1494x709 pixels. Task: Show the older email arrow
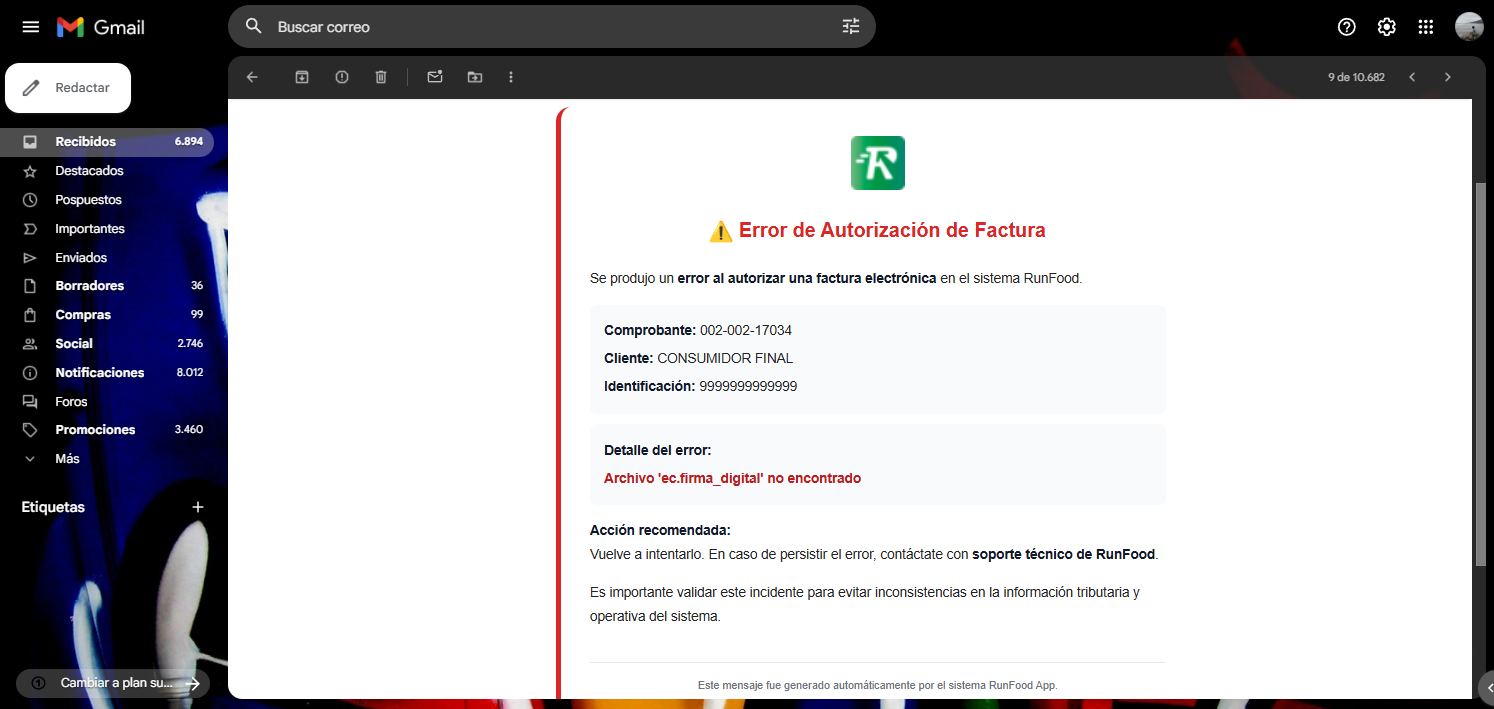1447,77
